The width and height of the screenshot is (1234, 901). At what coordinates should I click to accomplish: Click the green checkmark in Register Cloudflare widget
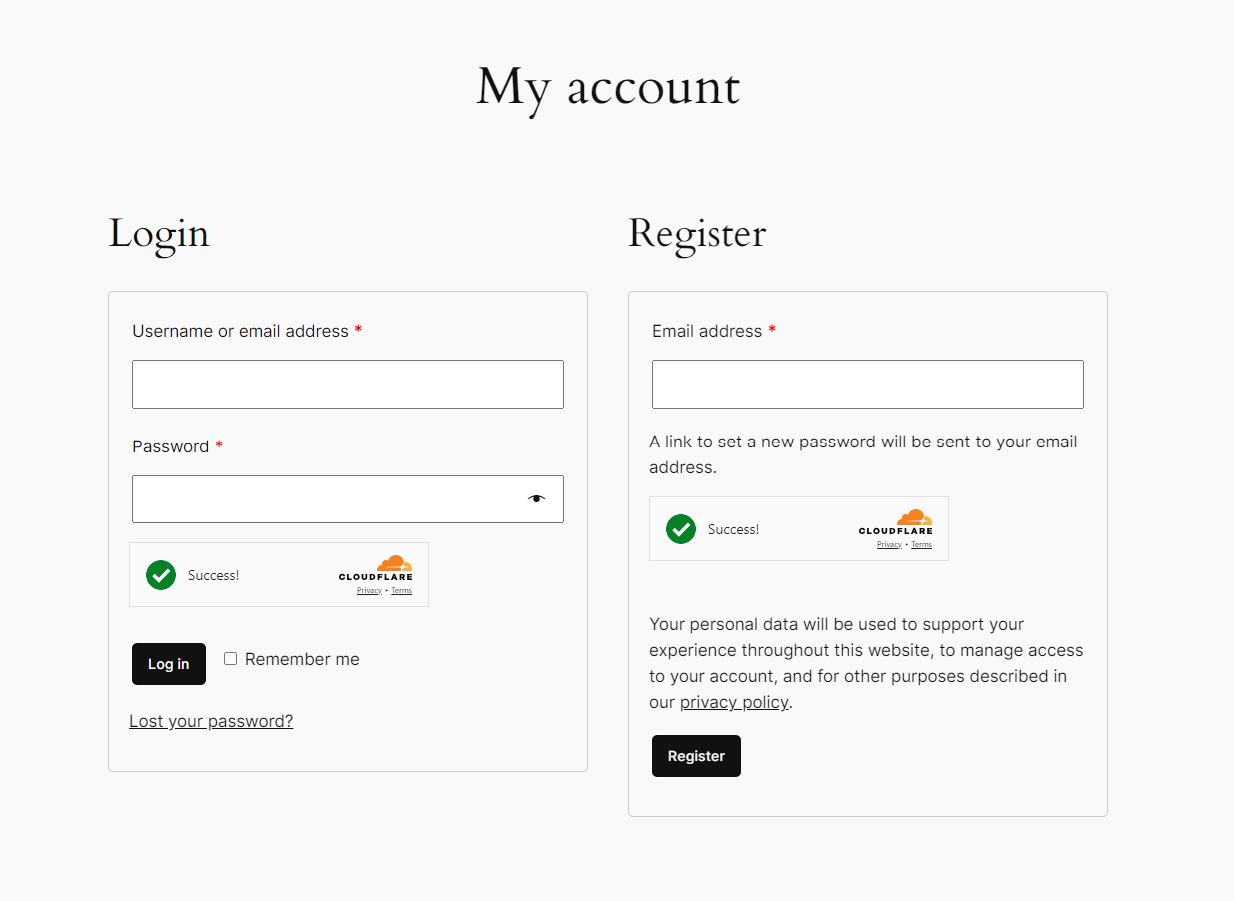pyautogui.click(x=681, y=529)
